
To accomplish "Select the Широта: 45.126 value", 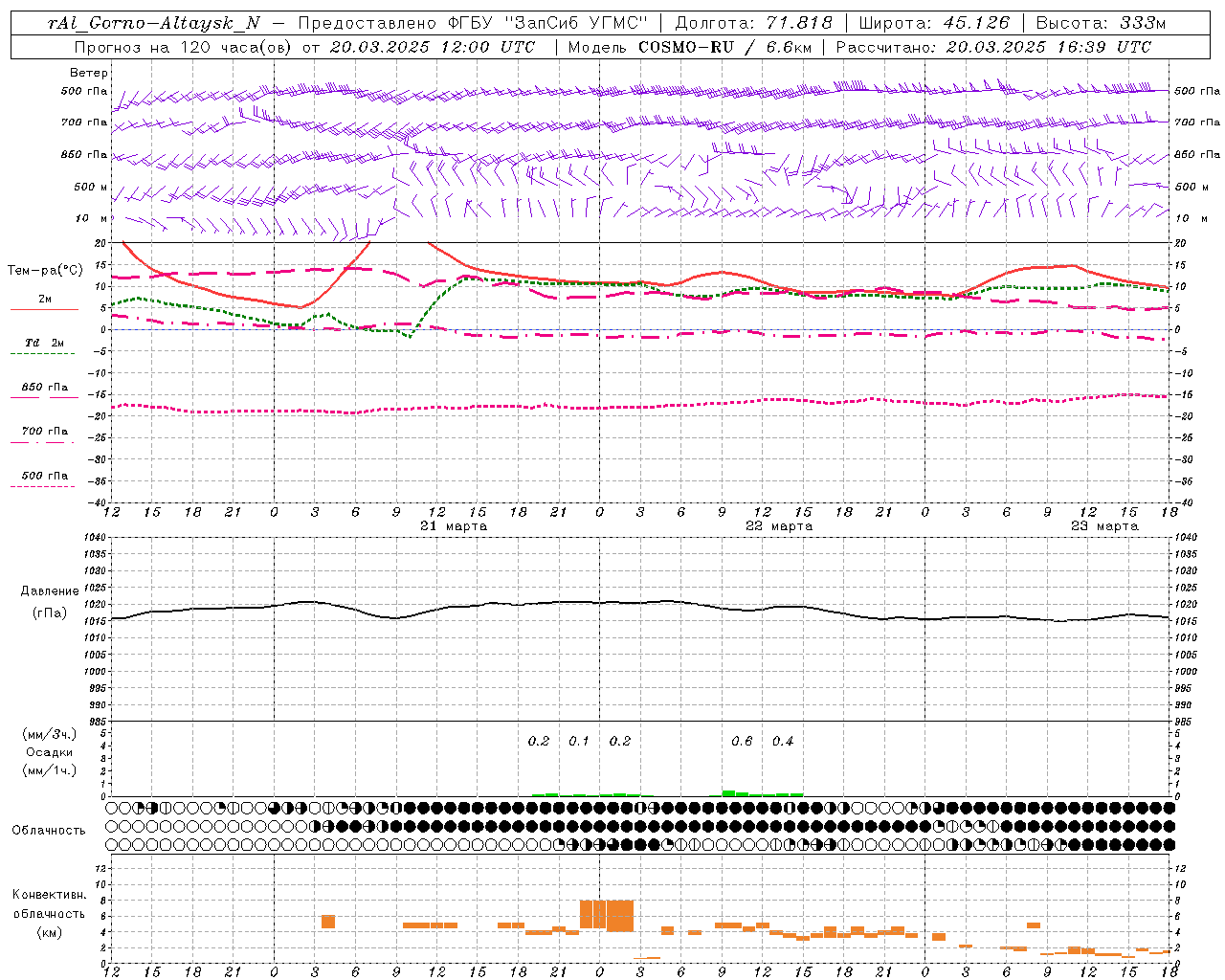I will click(x=933, y=23).
